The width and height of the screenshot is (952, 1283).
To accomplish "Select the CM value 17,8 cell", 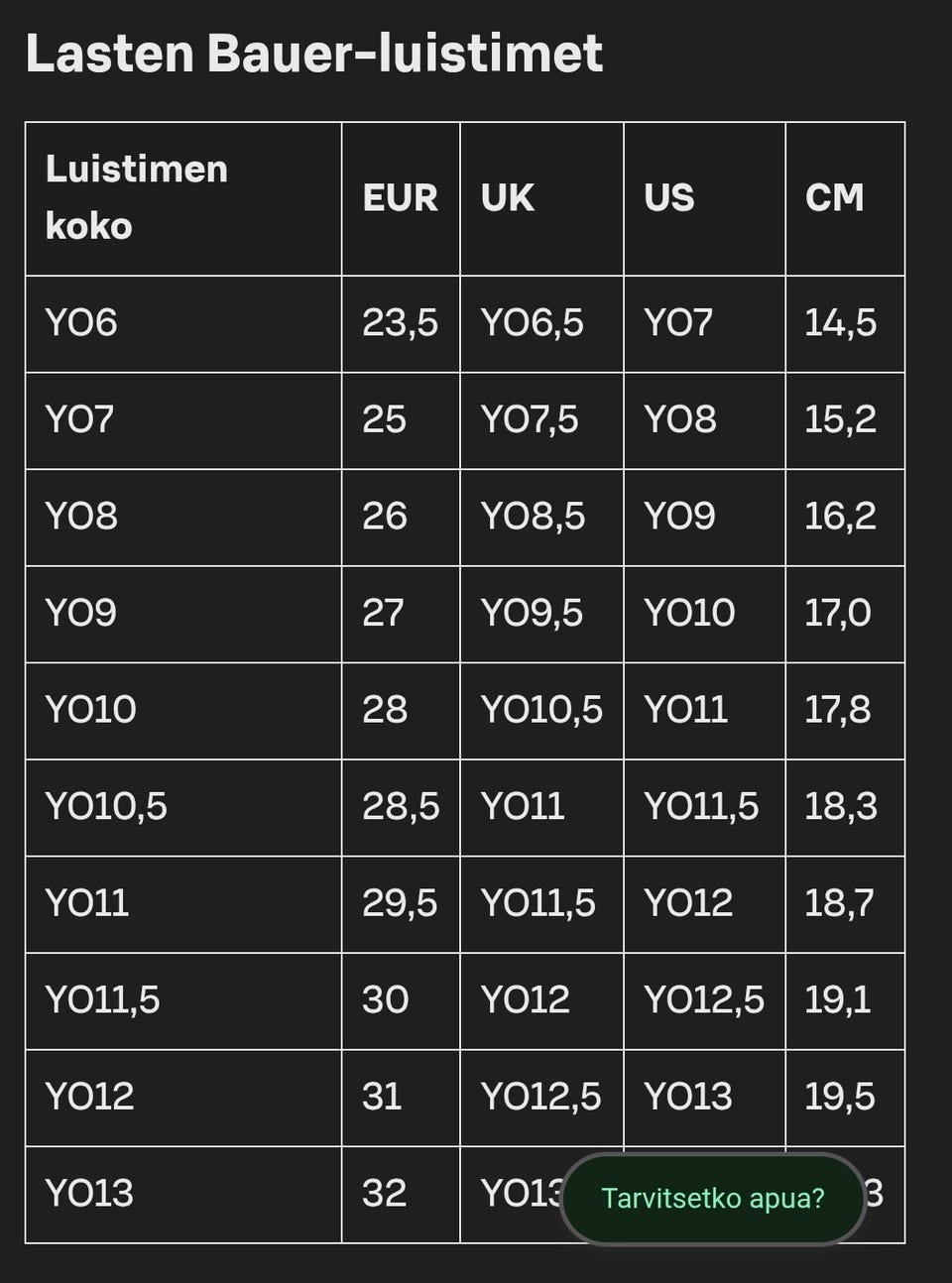I will pos(838,710).
